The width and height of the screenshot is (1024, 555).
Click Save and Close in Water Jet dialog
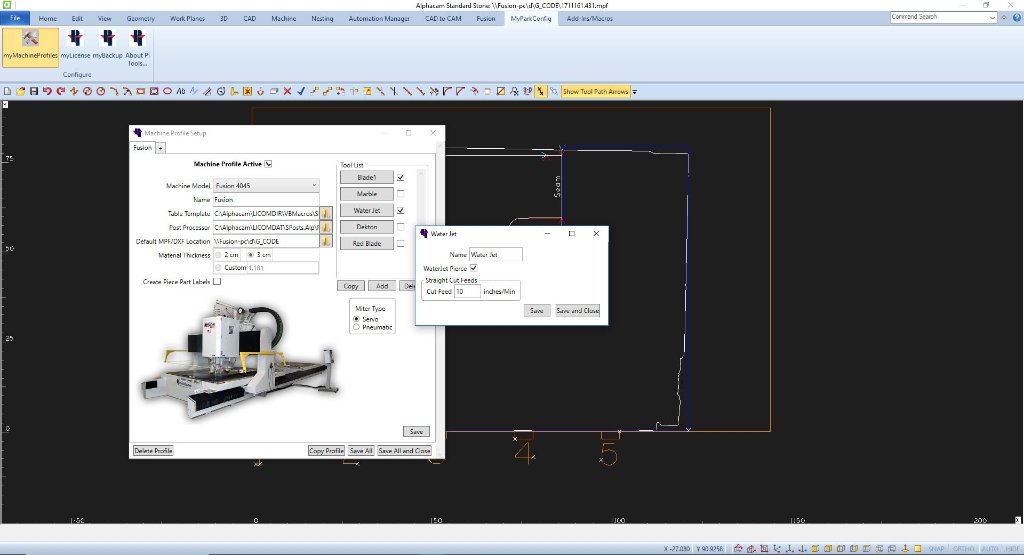(577, 310)
